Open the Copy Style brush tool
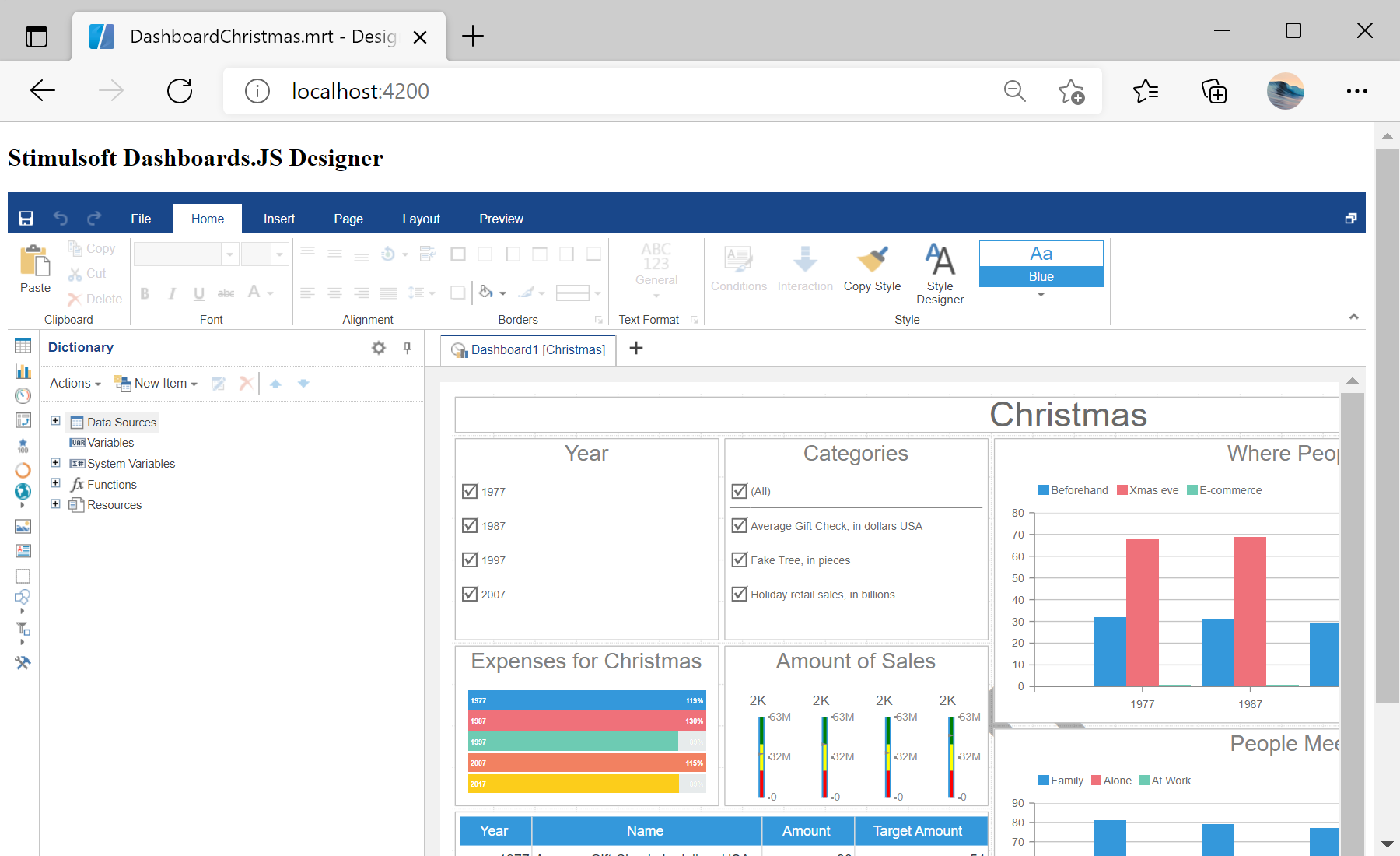Image resolution: width=1400 pixels, height=856 pixels. click(x=872, y=268)
